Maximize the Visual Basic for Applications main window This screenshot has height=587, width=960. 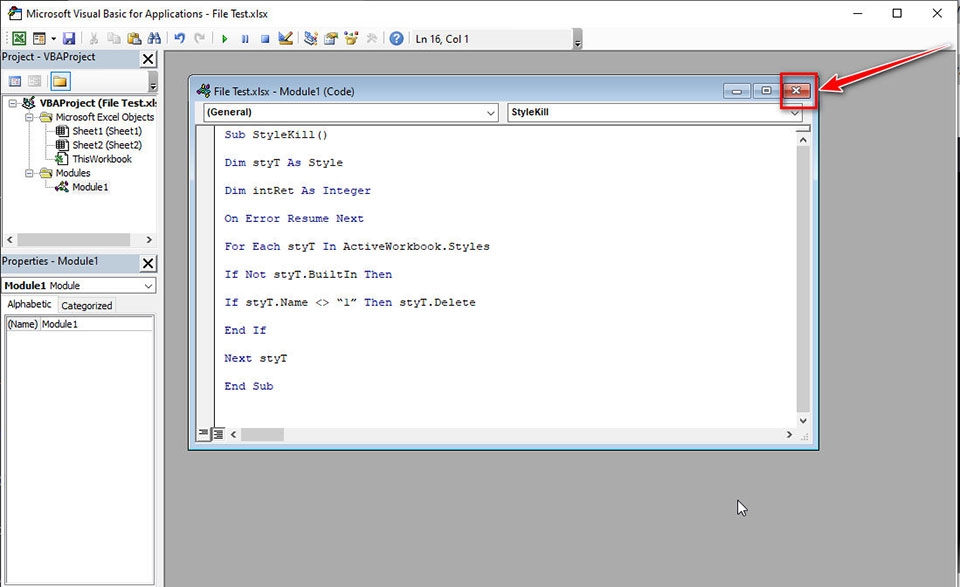897,13
